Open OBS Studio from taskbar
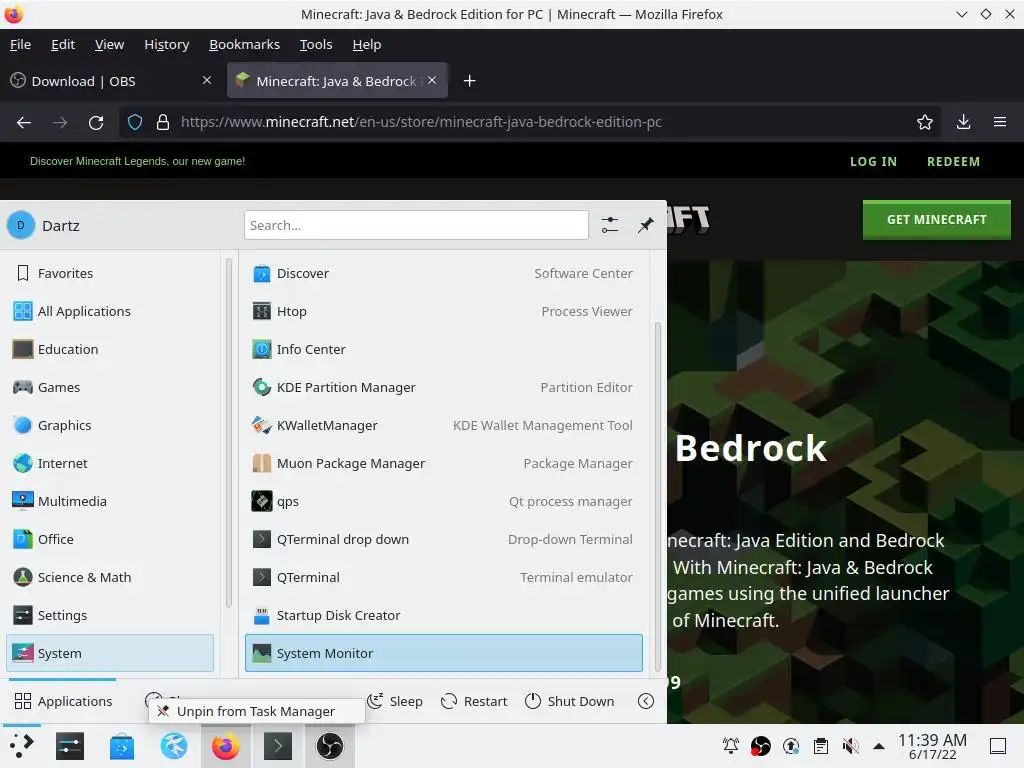Screen dimensions: 1024x768 pos(330,746)
